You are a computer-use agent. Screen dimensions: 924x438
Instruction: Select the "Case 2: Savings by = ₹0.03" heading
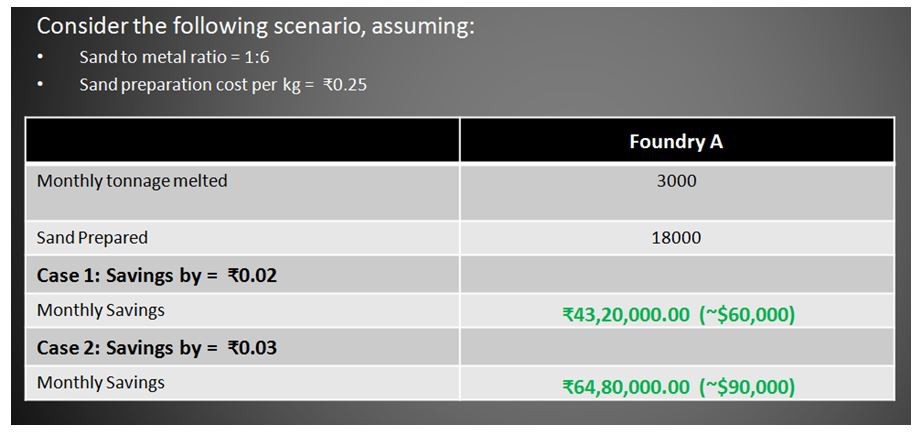[157, 348]
